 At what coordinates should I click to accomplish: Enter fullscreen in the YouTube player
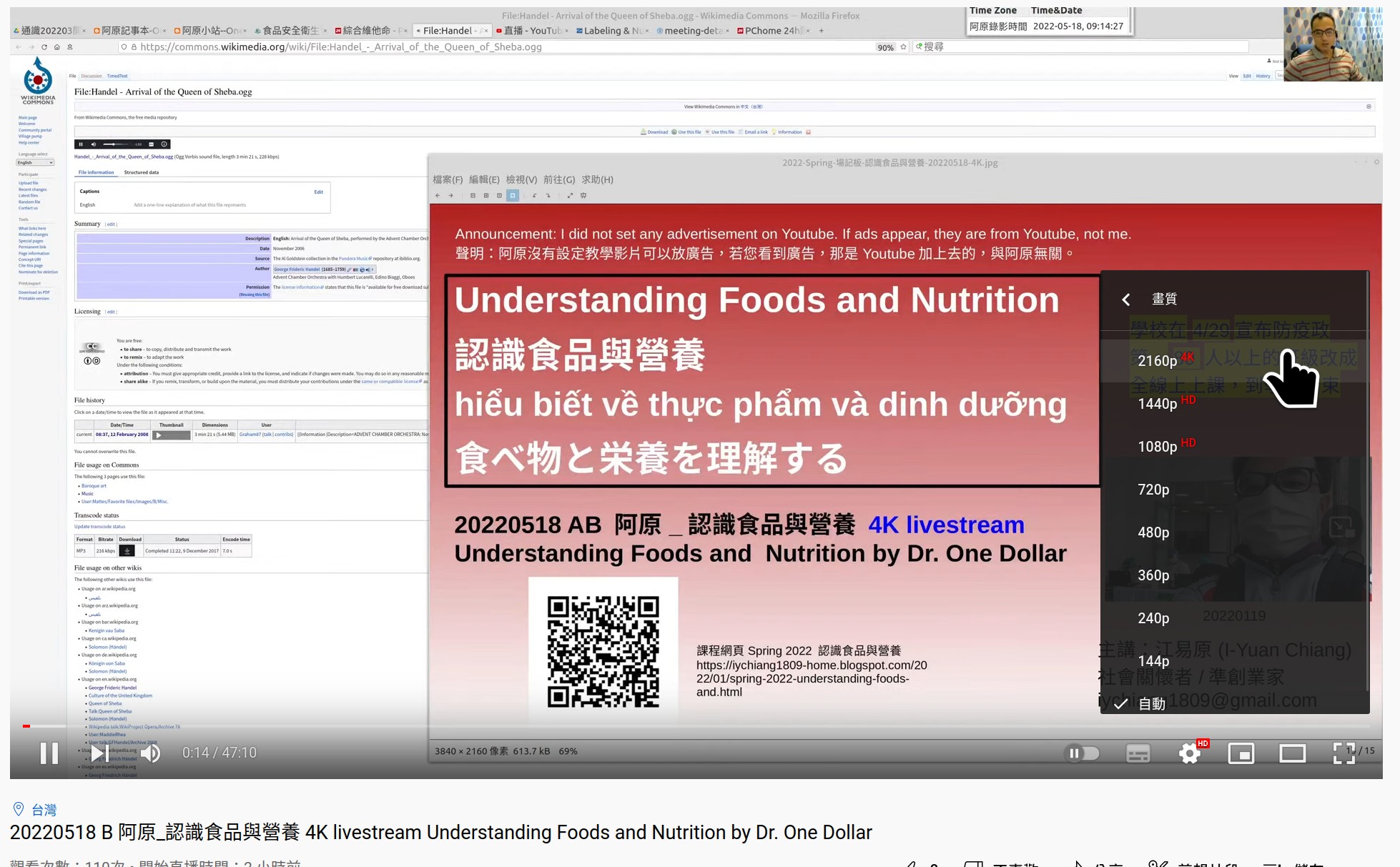(x=1344, y=753)
